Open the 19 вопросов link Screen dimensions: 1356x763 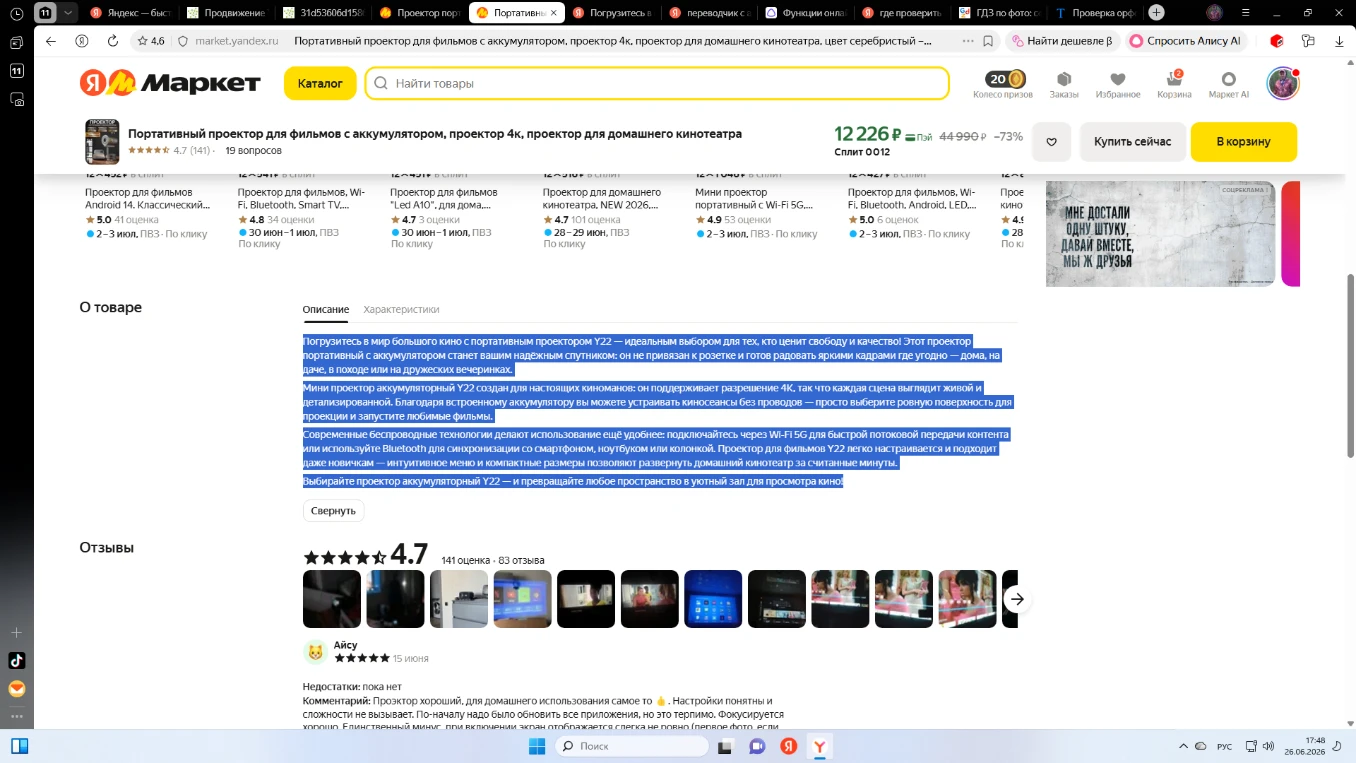click(253, 151)
